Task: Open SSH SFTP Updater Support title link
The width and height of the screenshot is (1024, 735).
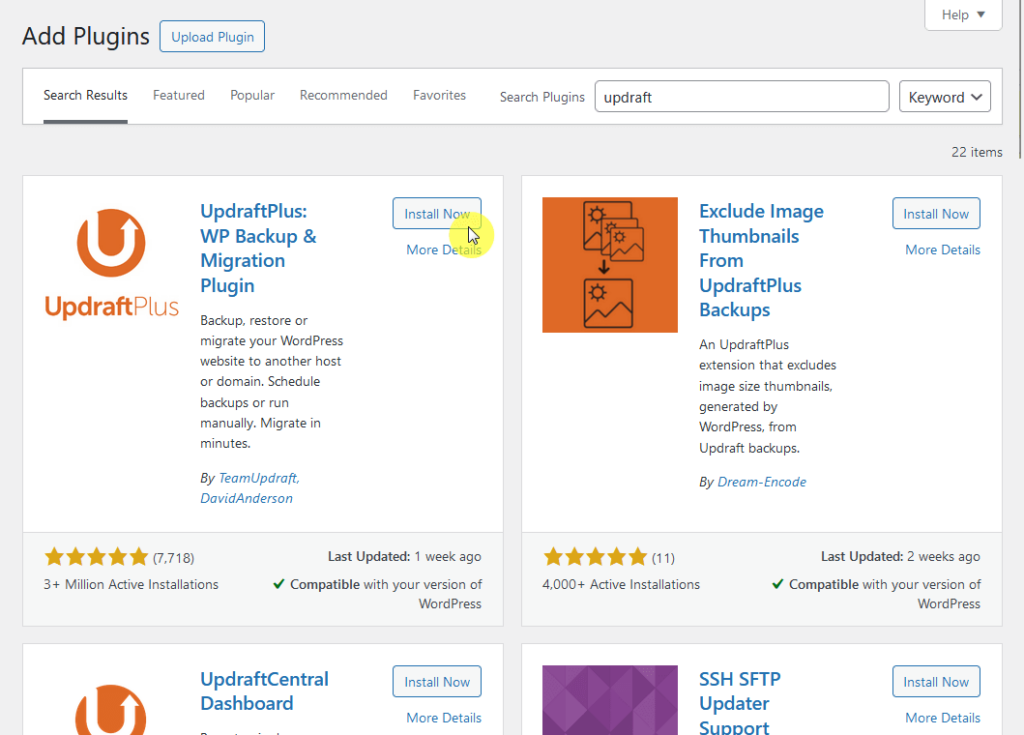Action: [x=739, y=703]
